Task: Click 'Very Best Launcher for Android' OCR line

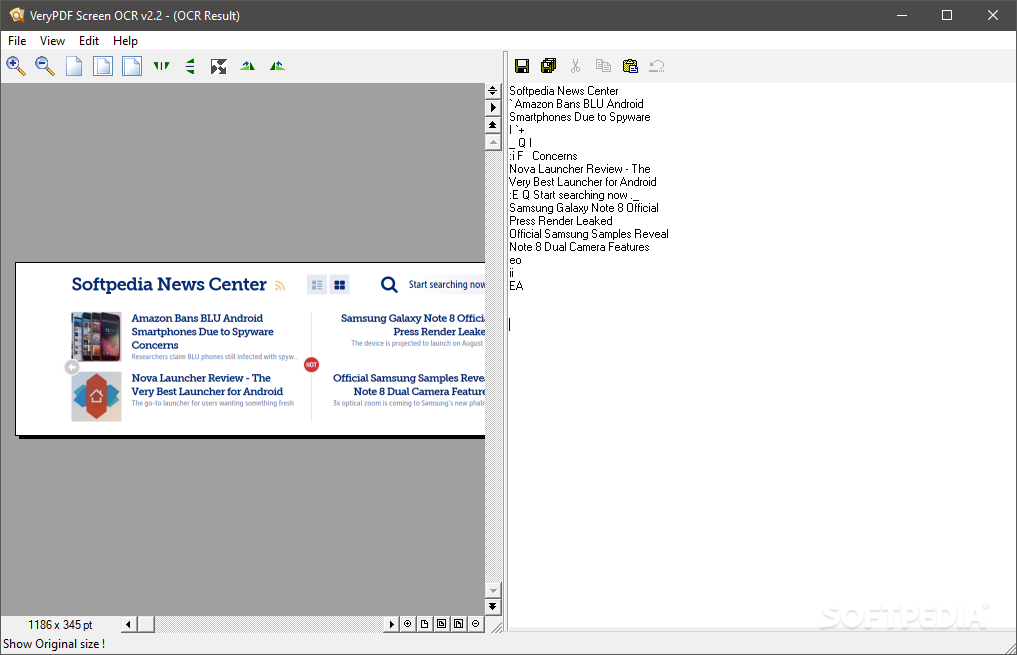Action: tap(582, 182)
